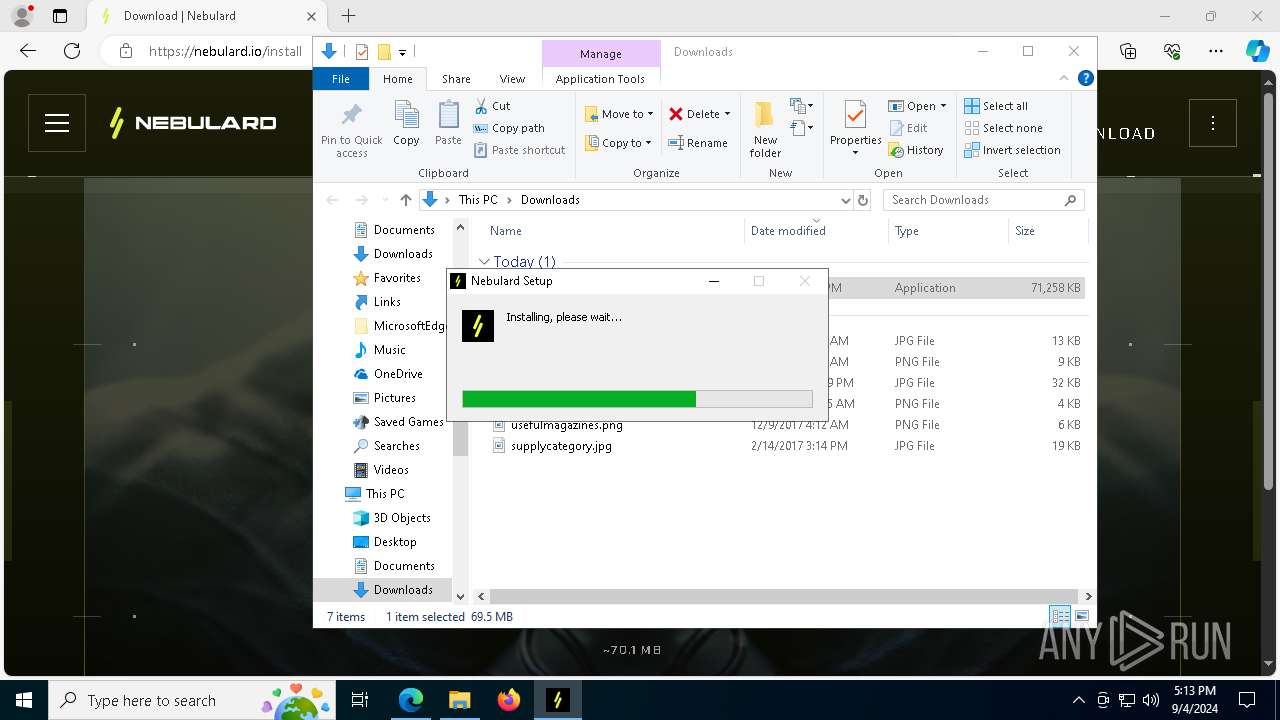The height and width of the screenshot is (720, 1280).
Task: Click Cut in Clipboard group
Action: point(492,106)
